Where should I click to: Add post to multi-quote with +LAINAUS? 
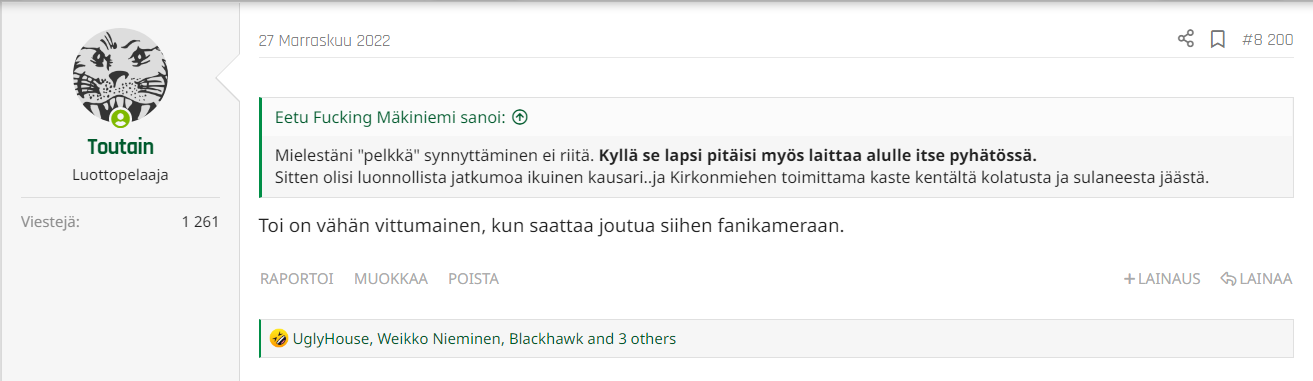click(1162, 279)
